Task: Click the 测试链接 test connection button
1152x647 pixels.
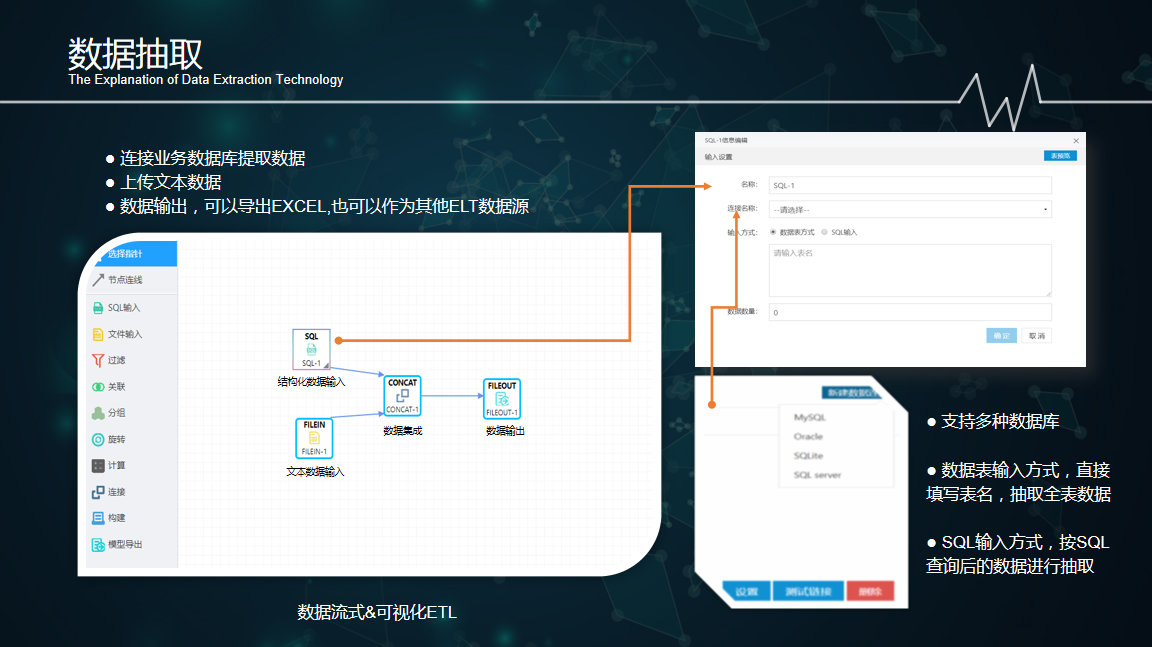Action: coord(807,591)
